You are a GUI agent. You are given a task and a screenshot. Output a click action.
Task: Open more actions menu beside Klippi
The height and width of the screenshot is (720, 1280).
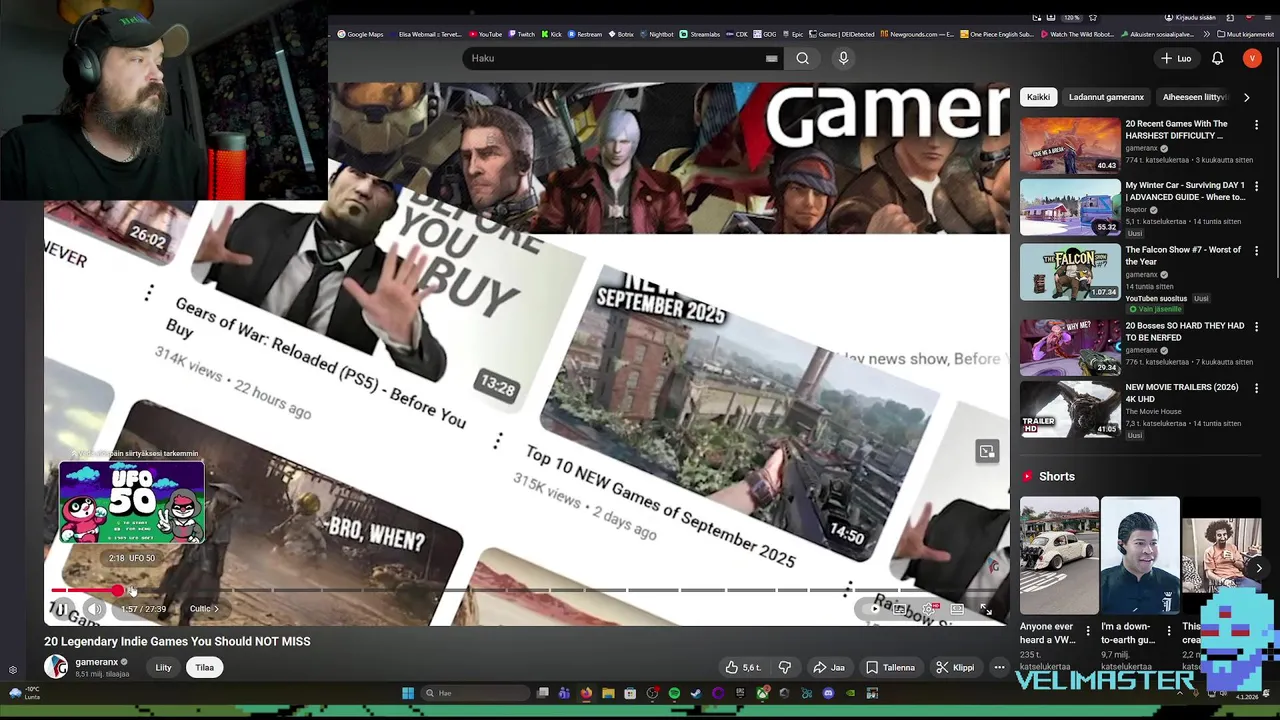999,667
